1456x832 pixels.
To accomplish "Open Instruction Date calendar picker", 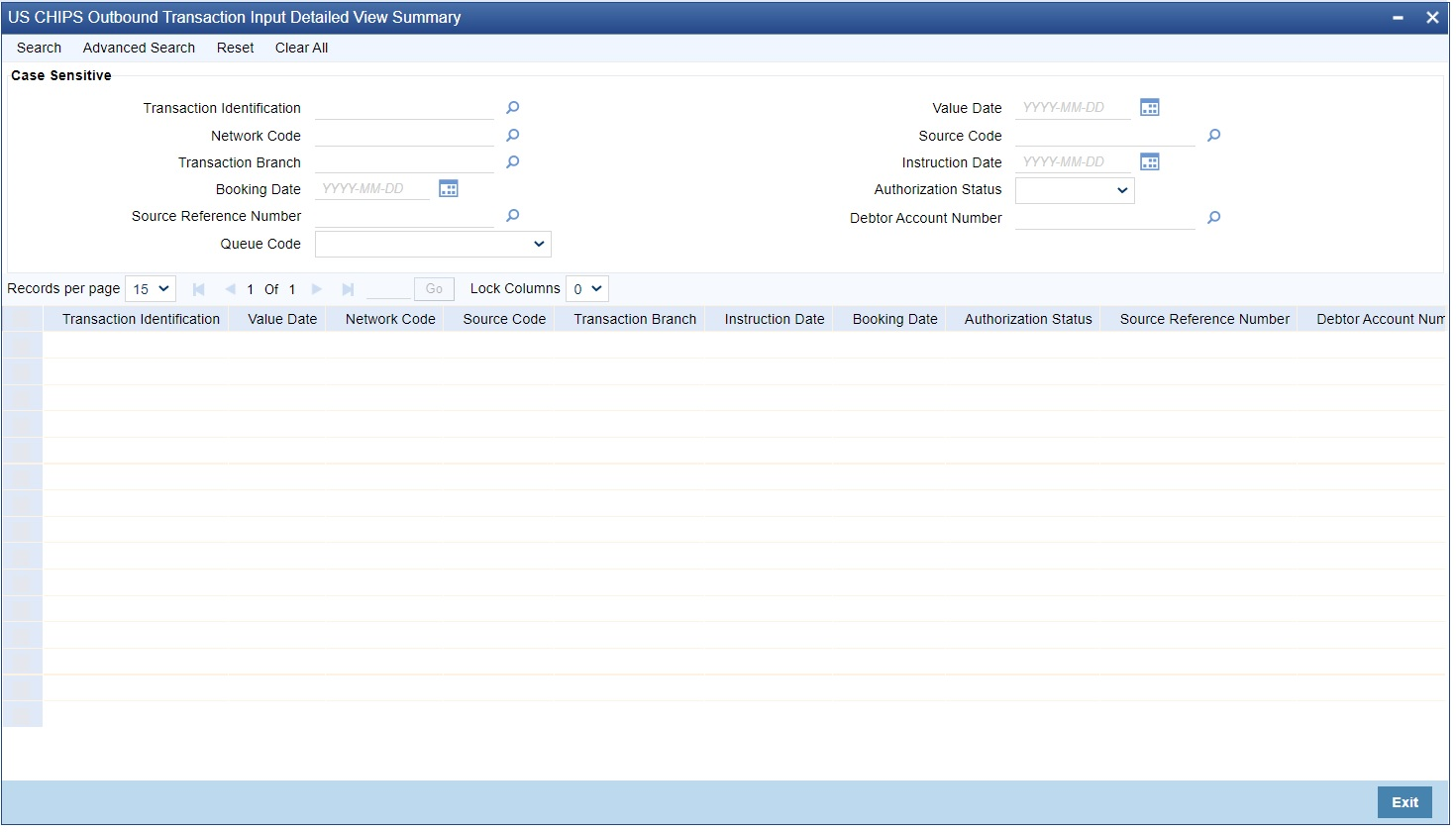I will click(1149, 161).
